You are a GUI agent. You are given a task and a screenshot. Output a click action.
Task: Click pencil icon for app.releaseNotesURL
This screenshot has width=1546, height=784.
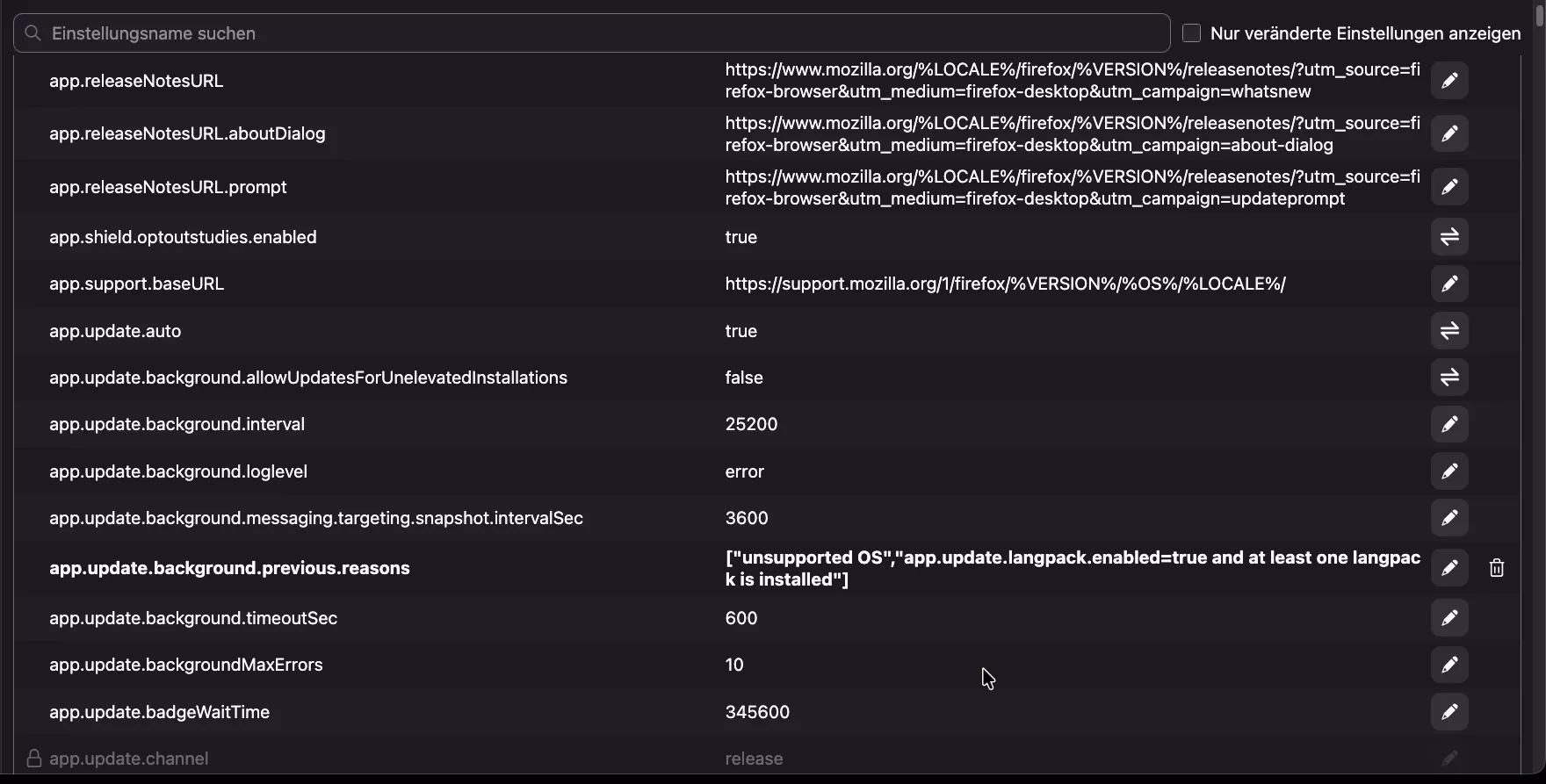1449,81
